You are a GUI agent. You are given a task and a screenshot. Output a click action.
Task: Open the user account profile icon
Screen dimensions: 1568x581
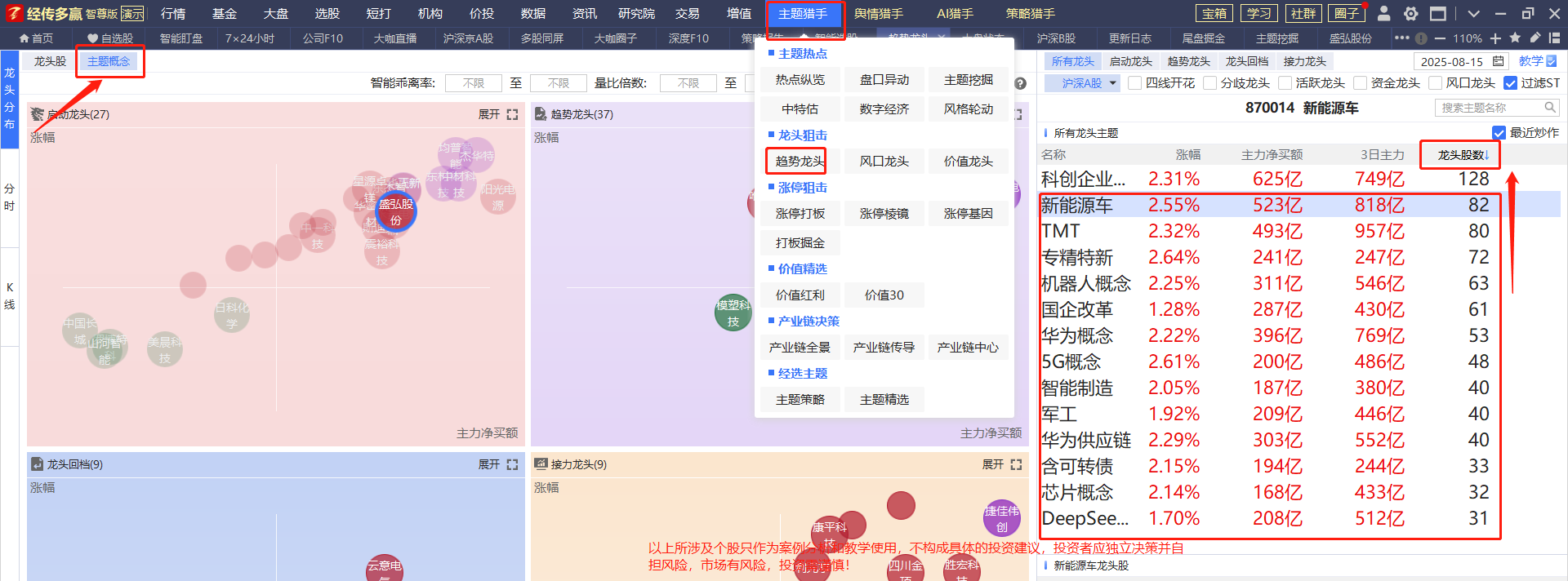[1383, 13]
